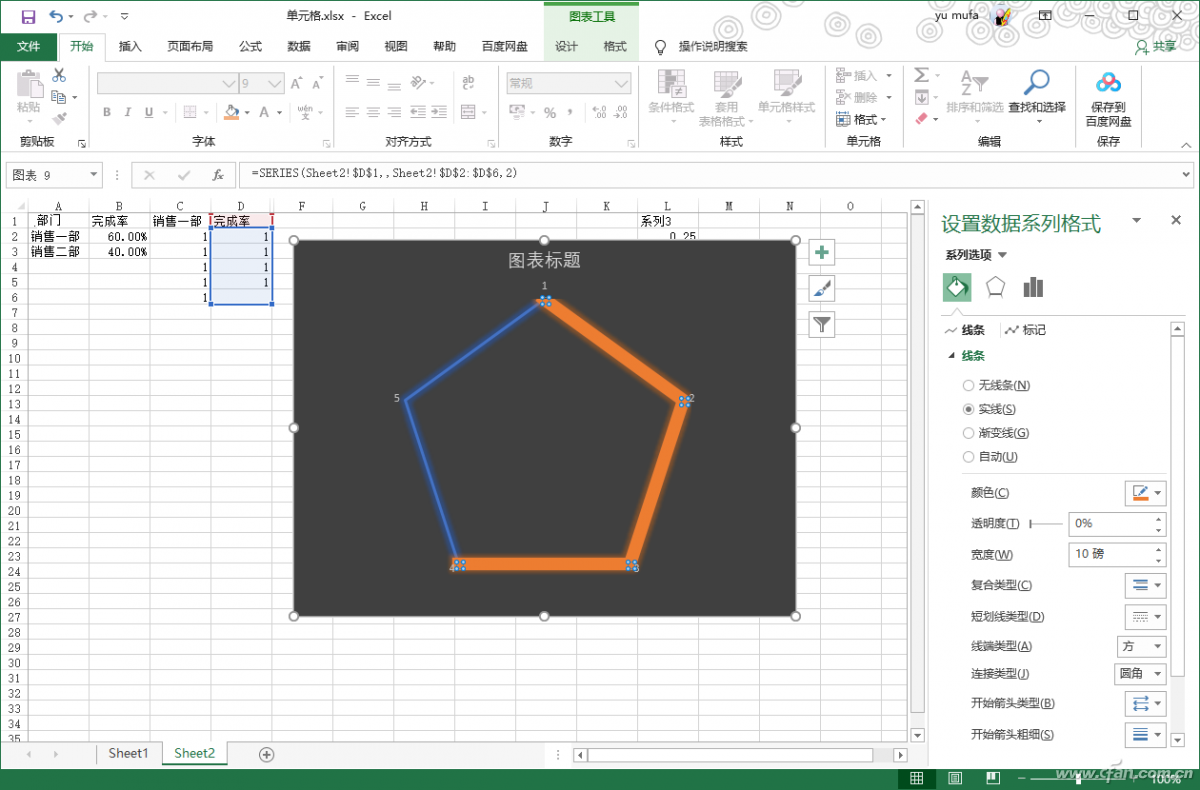Select the Fill & Line paint bucket icon
Image resolution: width=1200 pixels, height=790 pixels.
tap(957, 287)
